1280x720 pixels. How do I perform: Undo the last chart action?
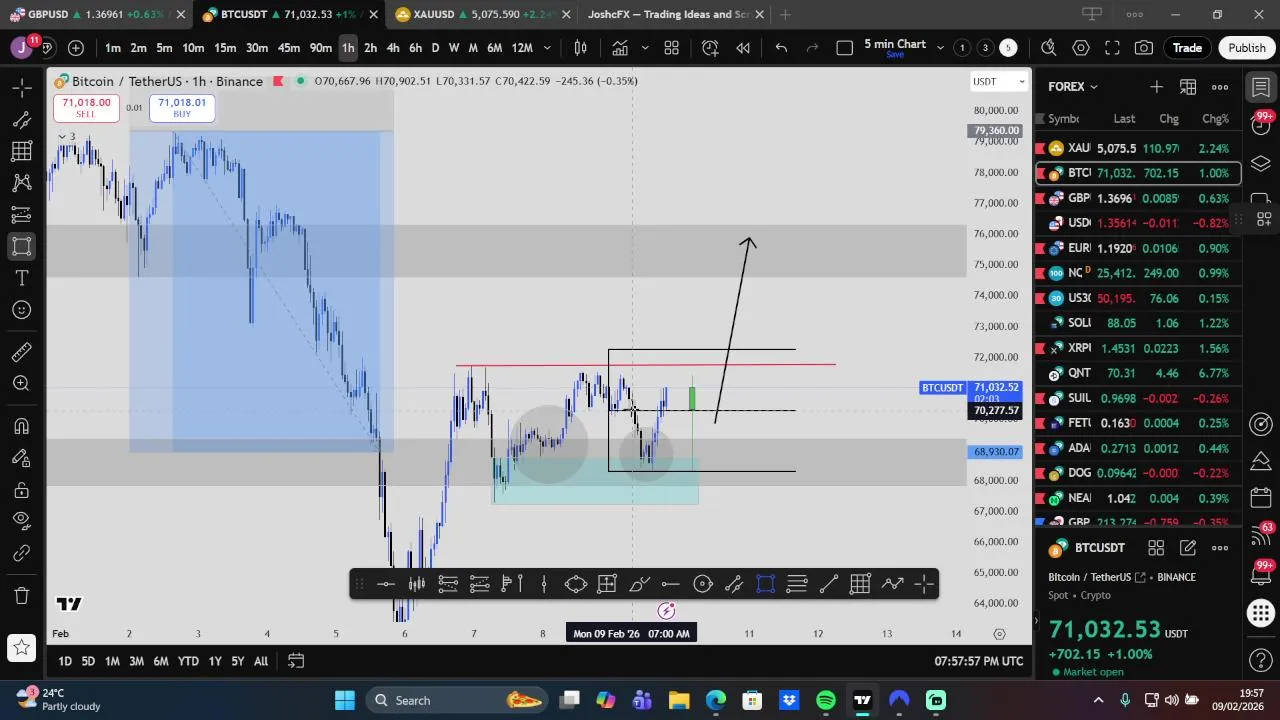pos(781,48)
